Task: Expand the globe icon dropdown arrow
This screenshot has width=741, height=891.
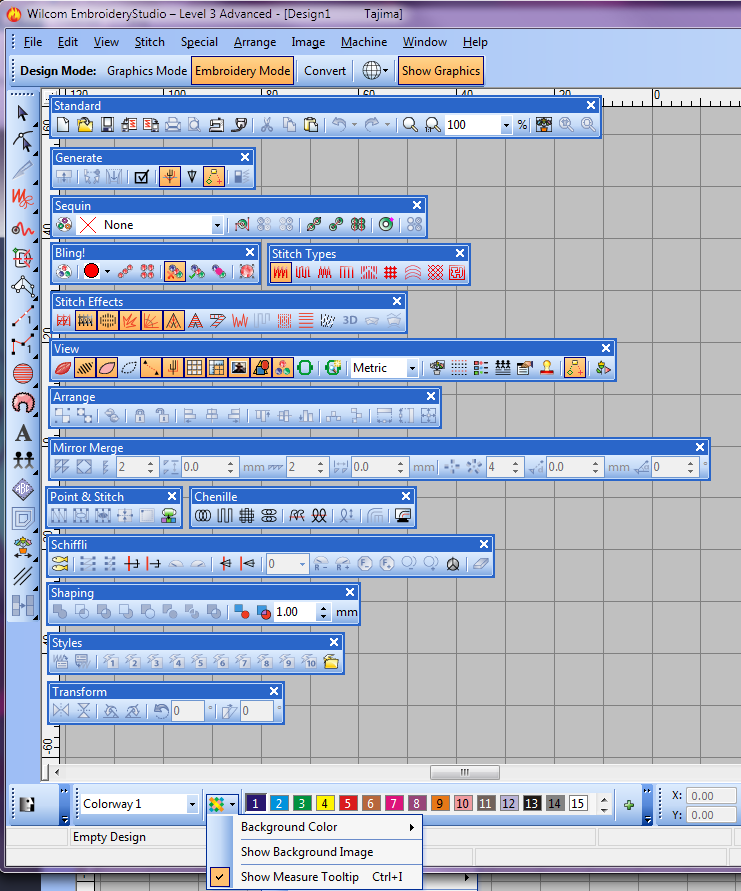Action: click(385, 70)
